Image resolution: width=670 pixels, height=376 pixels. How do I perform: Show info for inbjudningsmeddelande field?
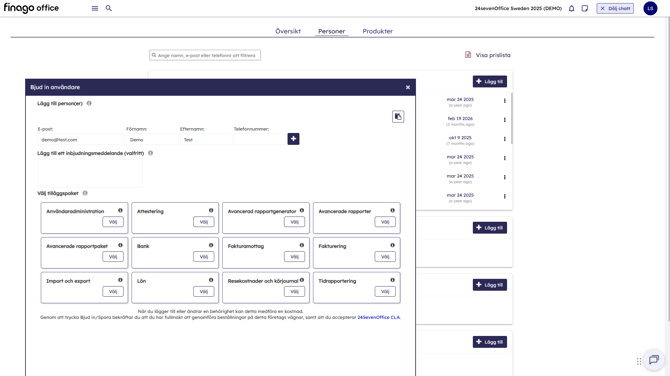click(150, 153)
